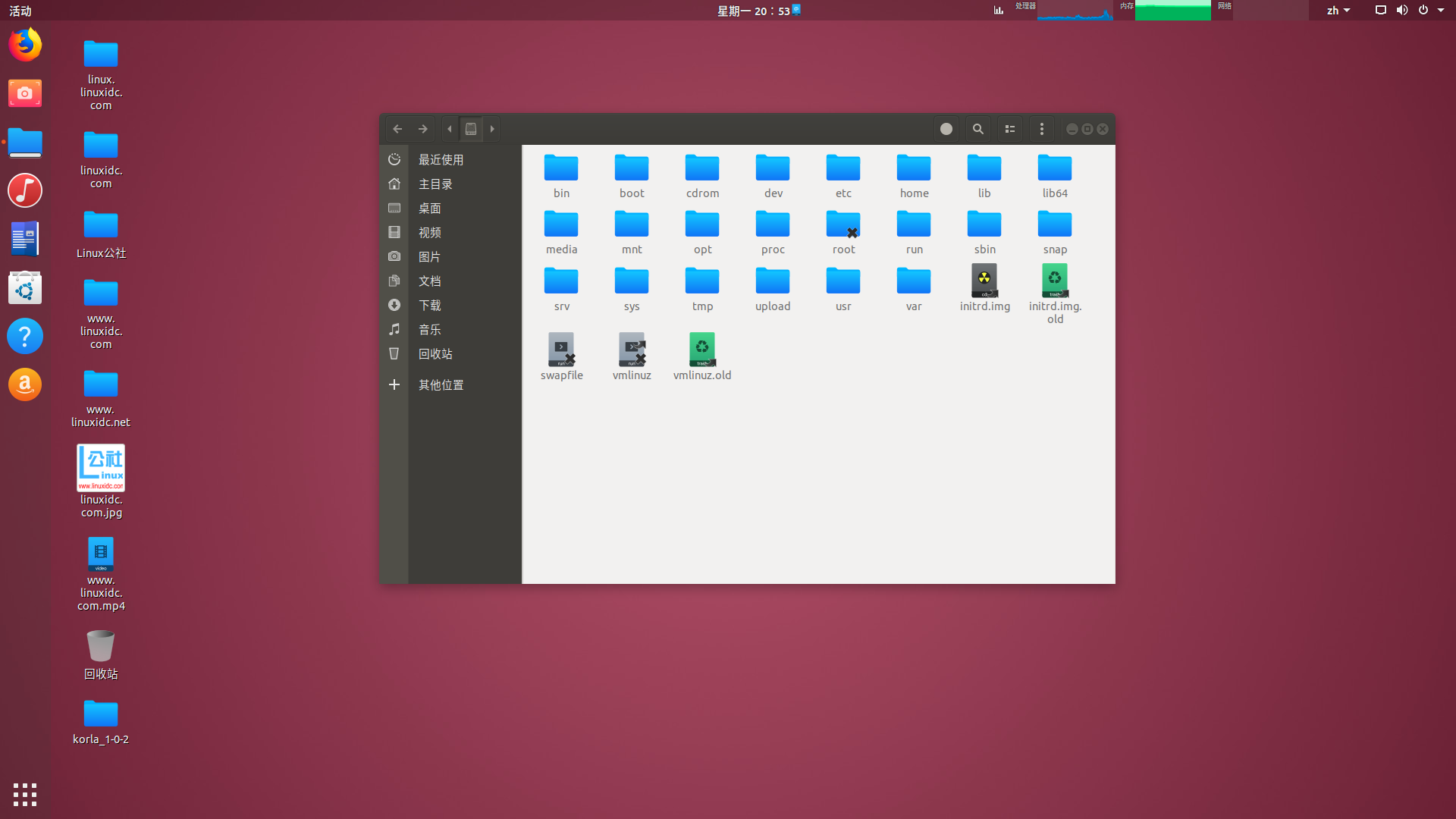Open the three-dot options menu

[x=1041, y=129]
